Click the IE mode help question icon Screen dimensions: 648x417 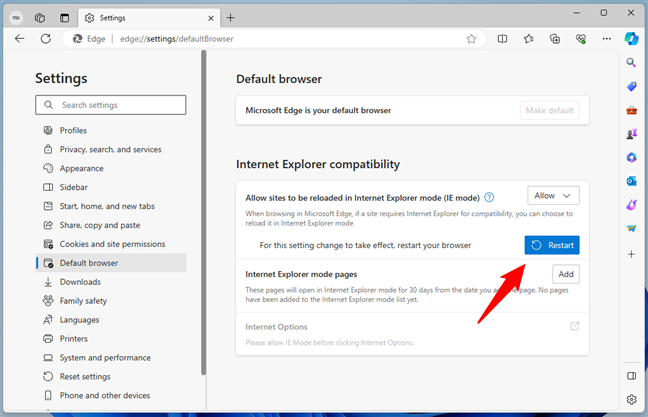tap(489, 198)
